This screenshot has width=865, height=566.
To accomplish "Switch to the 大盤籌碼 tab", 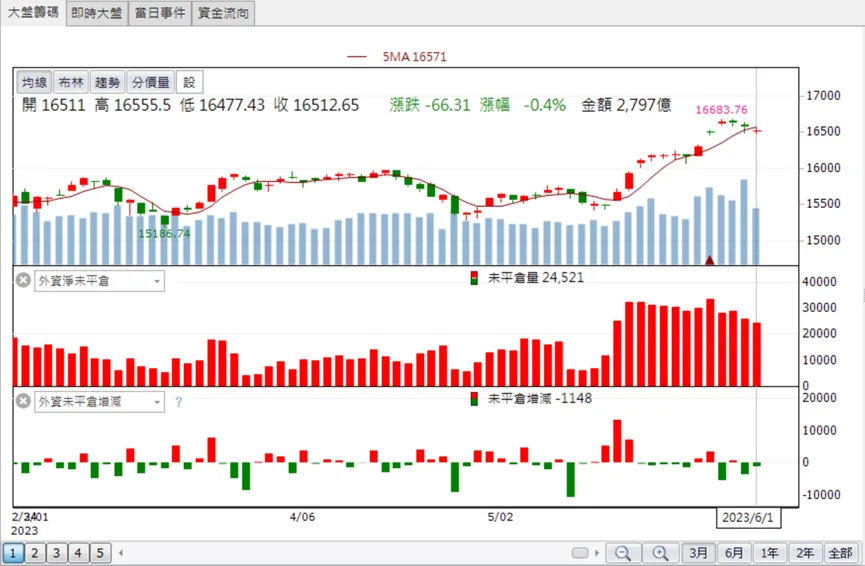I will click(x=33, y=12).
